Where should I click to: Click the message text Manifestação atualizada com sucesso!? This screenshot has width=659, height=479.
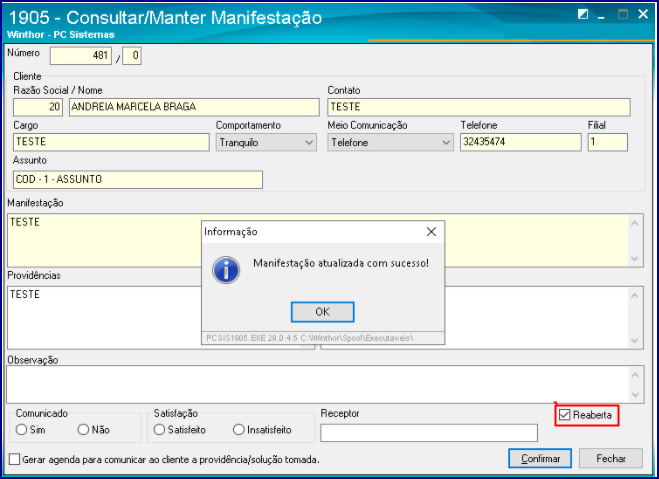(341, 263)
